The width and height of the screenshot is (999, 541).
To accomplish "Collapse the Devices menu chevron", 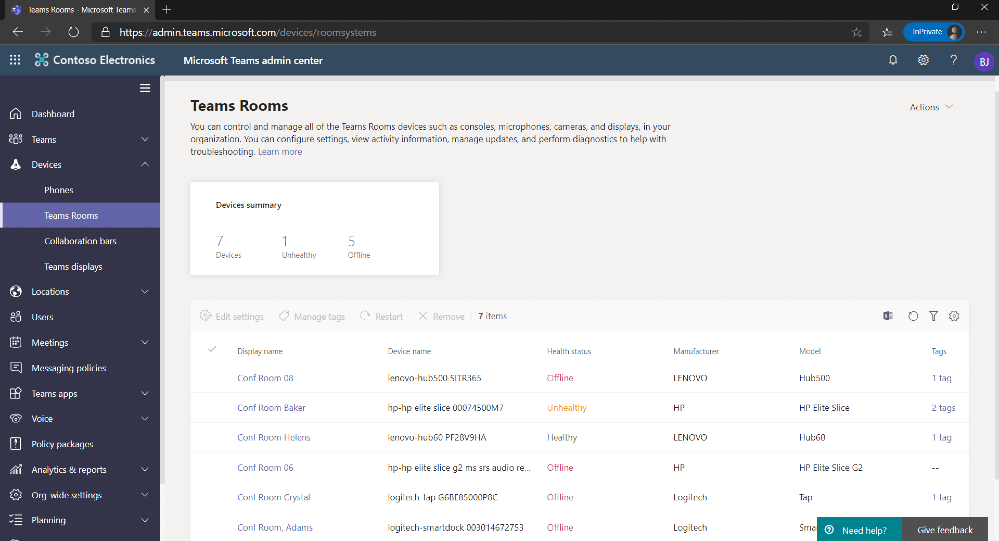I will pyautogui.click(x=145, y=164).
